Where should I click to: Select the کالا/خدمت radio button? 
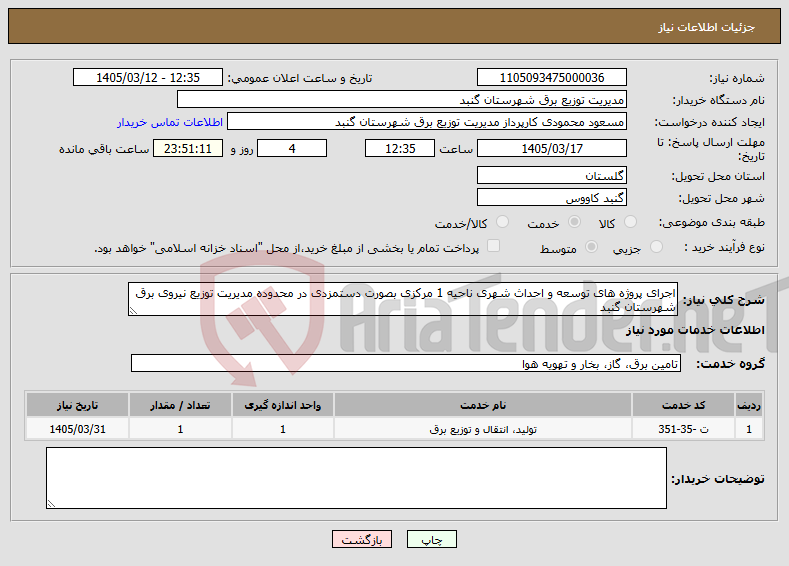502,222
